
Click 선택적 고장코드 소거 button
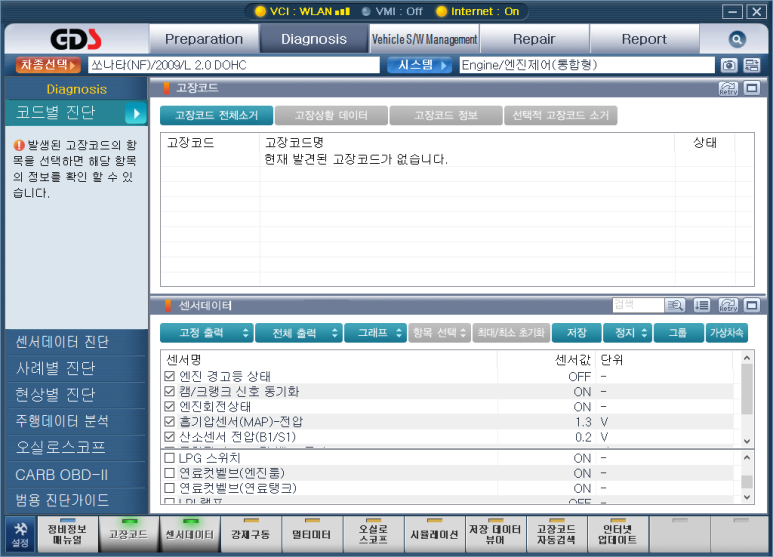click(561, 115)
